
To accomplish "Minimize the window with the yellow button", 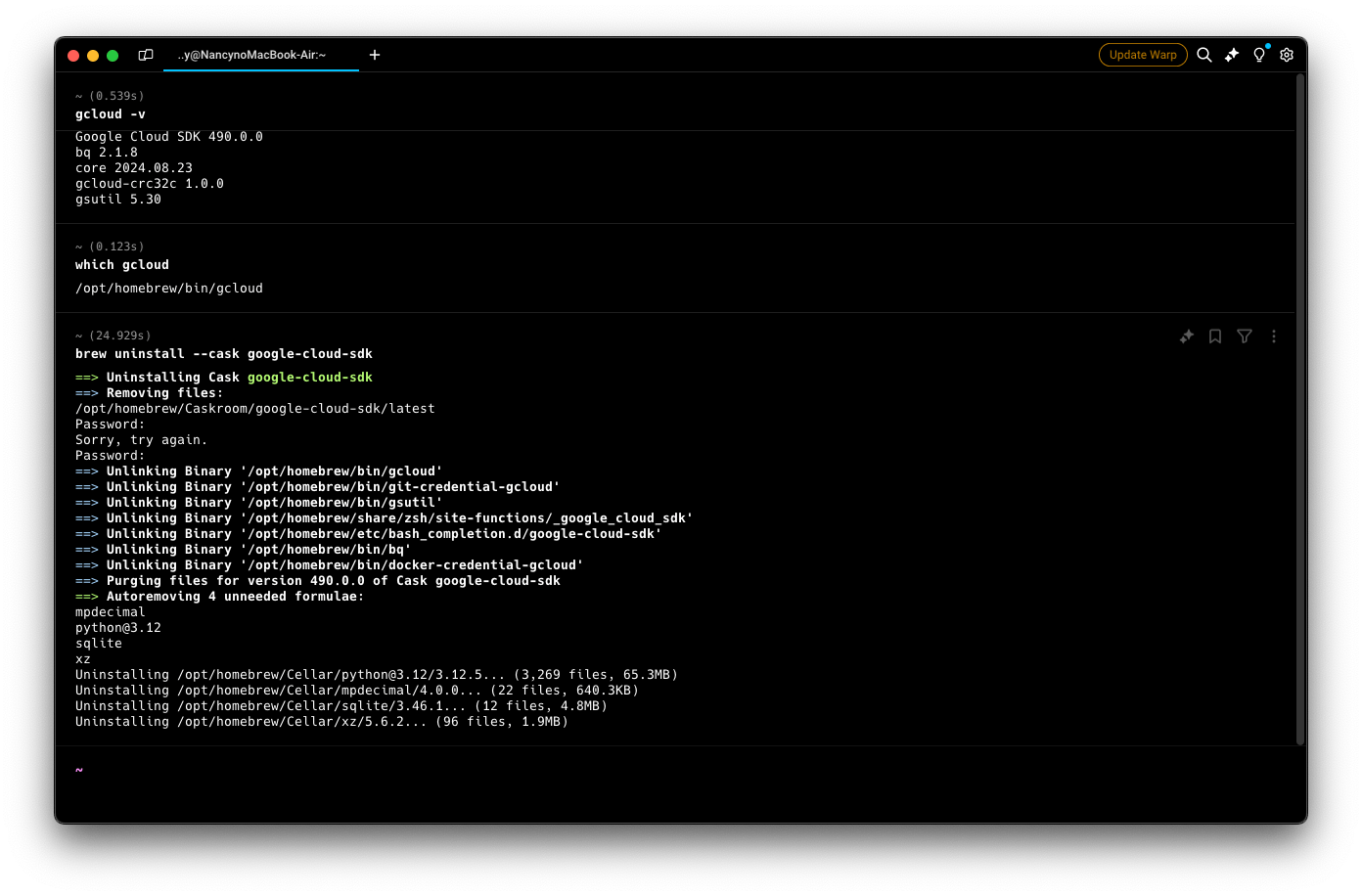I will (x=93, y=56).
